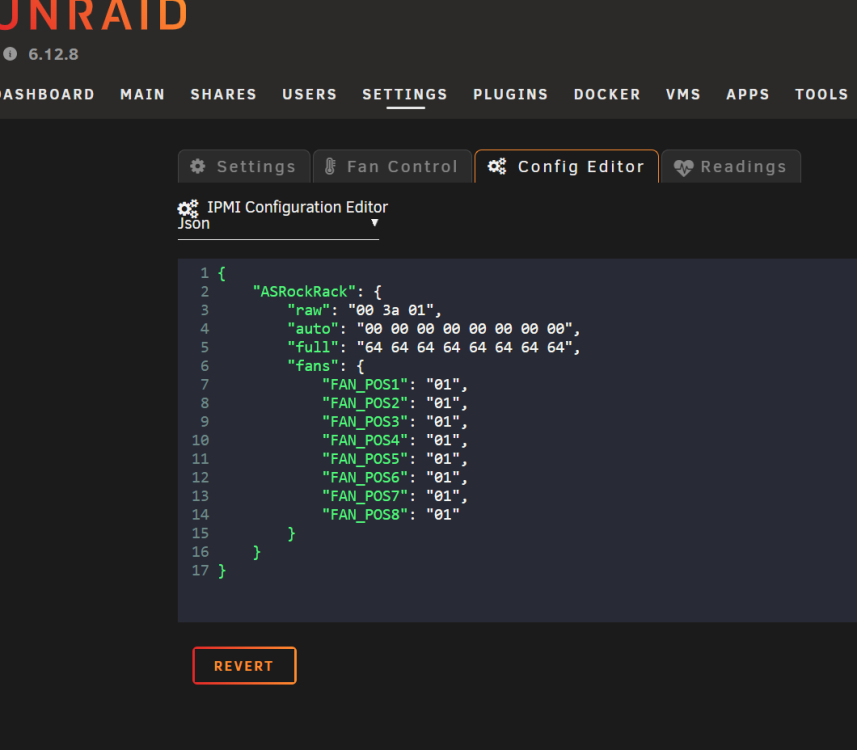
Task: Click the thermometer icon on Fan Control tab
Action: tap(330, 166)
